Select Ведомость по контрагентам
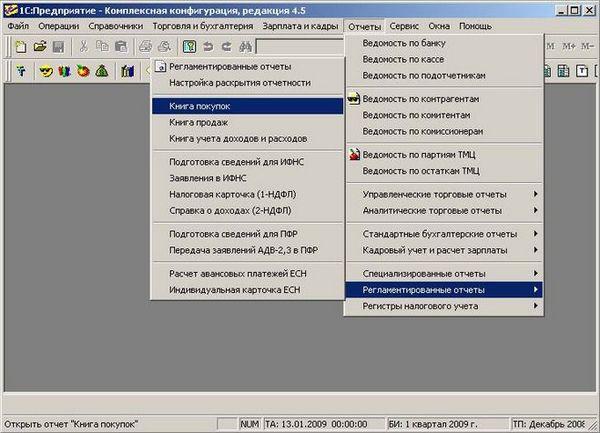This screenshot has width=600, height=433. (x=444, y=99)
